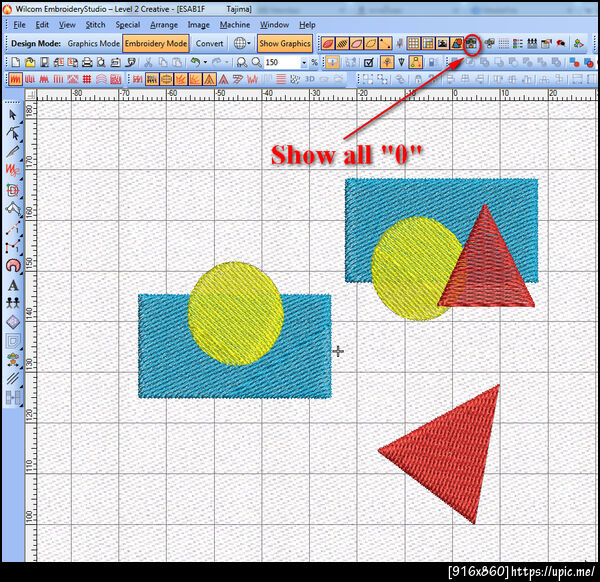Toggle Show Stitches red leaf icon
Image resolution: width=600 pixels, height=582 pixels.
coord(328,43)
